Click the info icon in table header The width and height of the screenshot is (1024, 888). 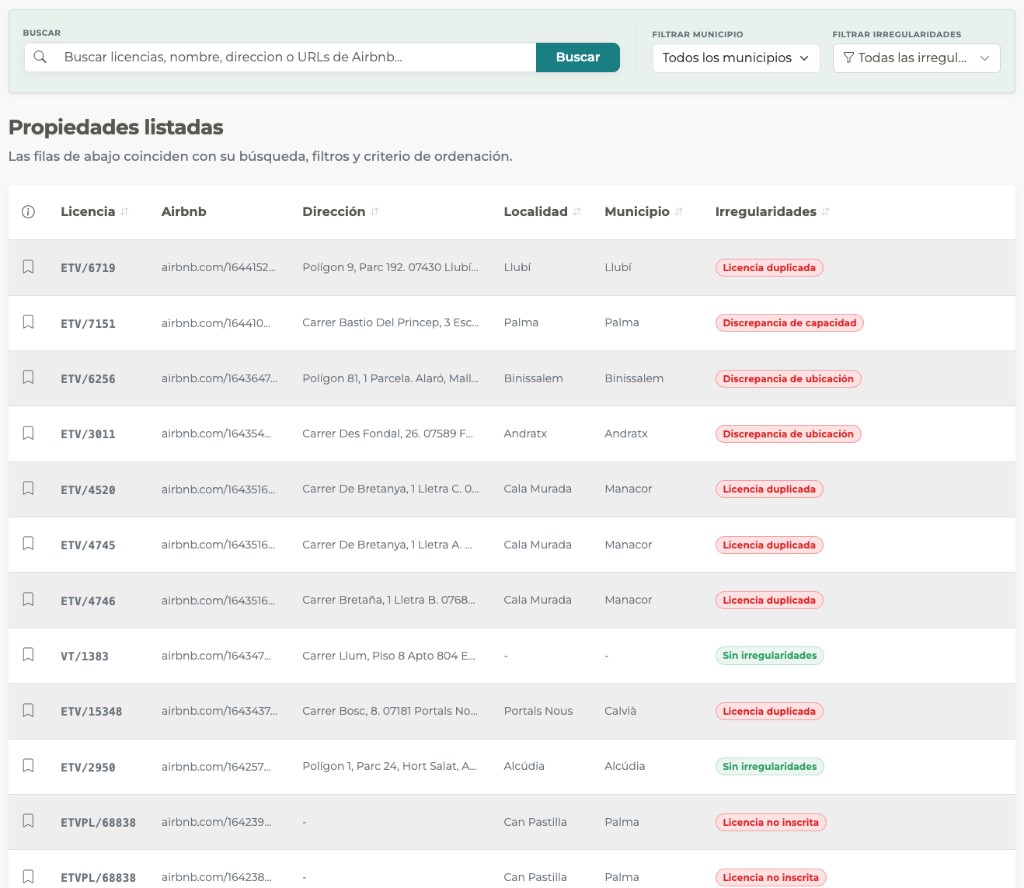[x=28, y=212]
